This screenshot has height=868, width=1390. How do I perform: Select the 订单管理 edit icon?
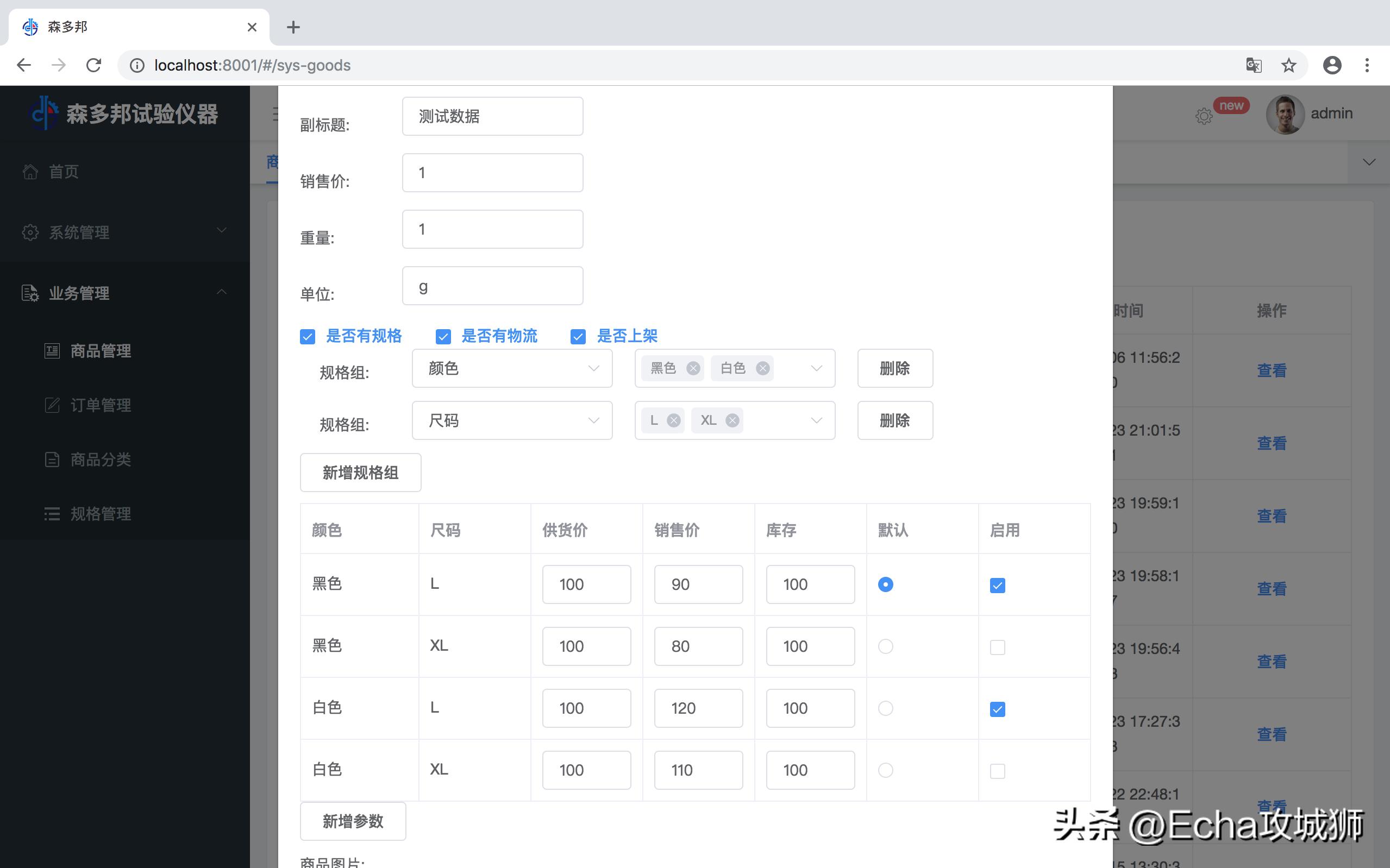click(x=52, y=405)
